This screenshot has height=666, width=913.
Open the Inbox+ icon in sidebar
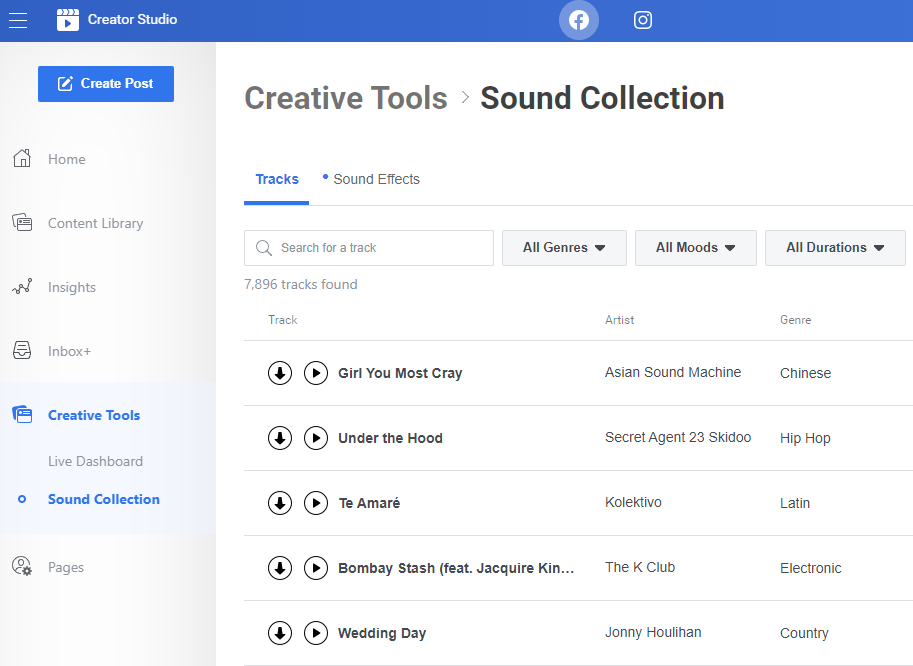pyautogui.click(x=22, y=350)
